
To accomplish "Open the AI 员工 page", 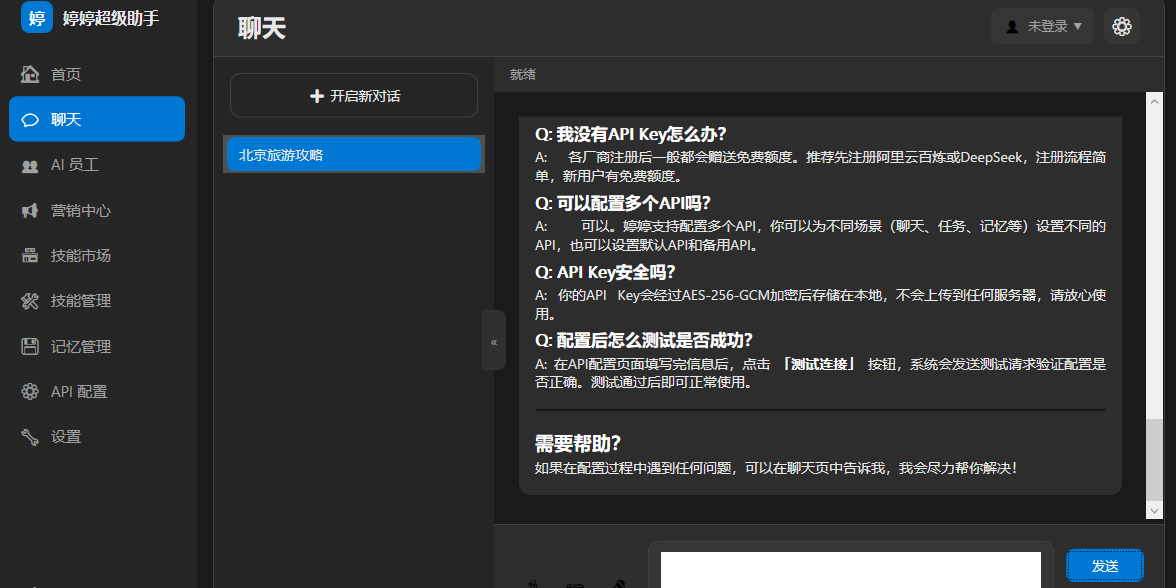I will click(x=97, y=165).
